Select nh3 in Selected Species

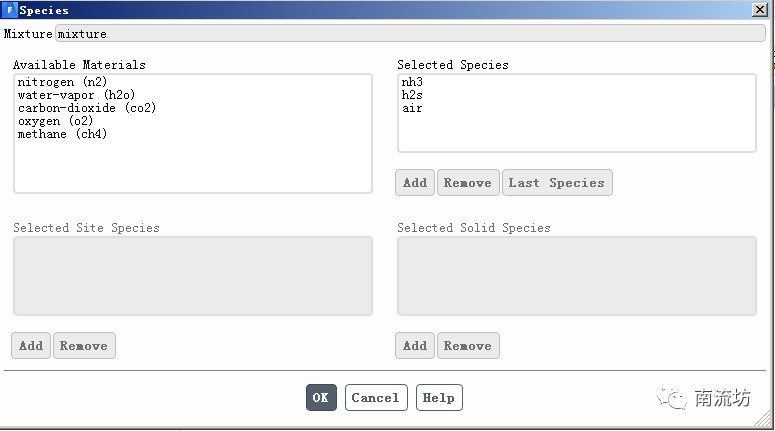412,82
